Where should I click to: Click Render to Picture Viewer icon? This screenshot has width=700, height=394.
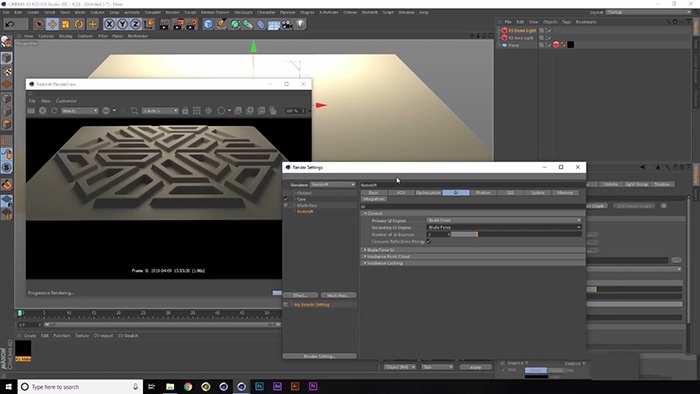pyautogui.click(x=178, y=24)
